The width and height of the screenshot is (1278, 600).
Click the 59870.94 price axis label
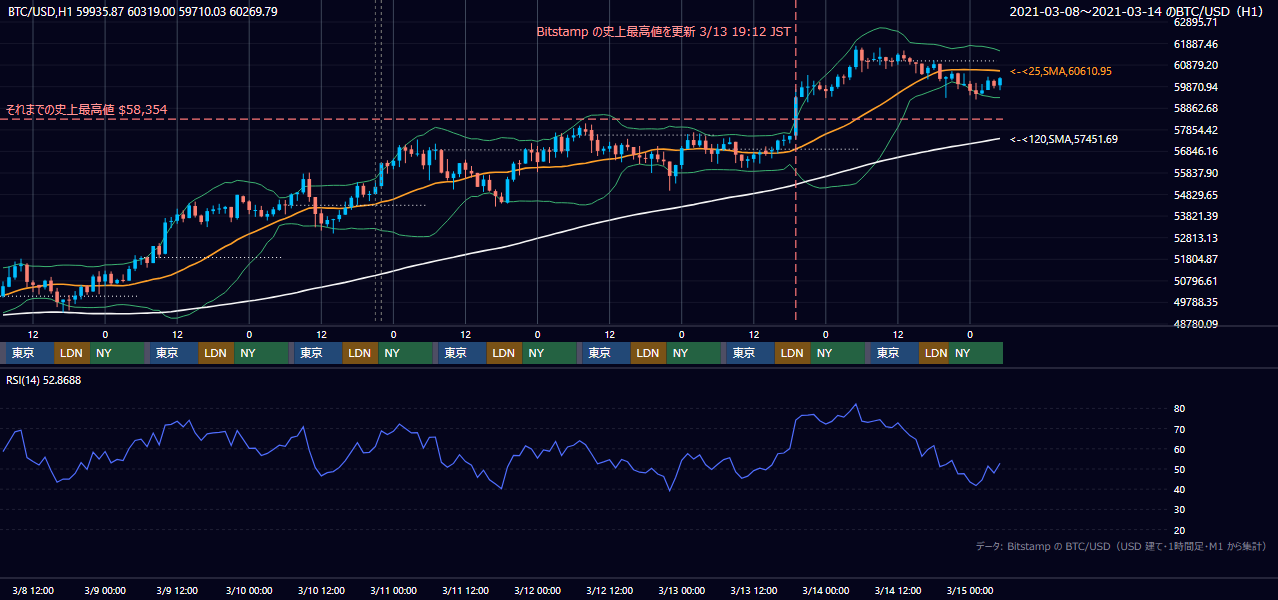[x=1195, y=87]
